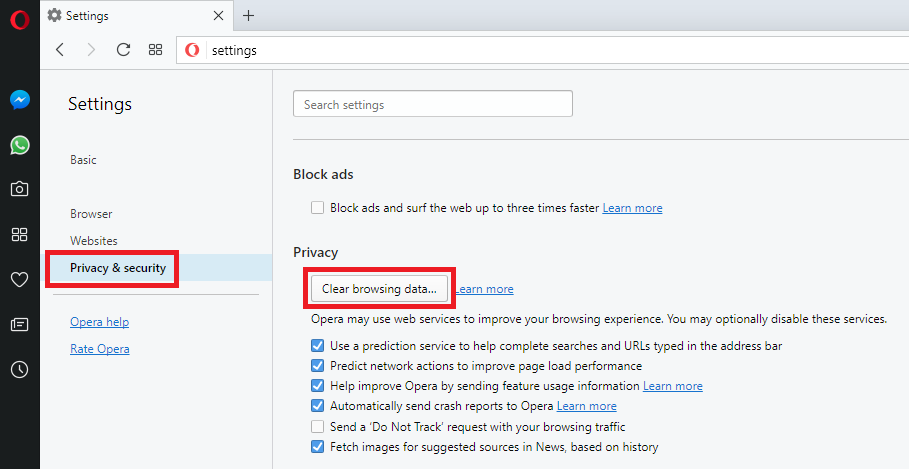The height and width of the screenshot is (469, 909).
Task: Toggle the Do Not Track request checkbox
Action: (x=317, y=427)
